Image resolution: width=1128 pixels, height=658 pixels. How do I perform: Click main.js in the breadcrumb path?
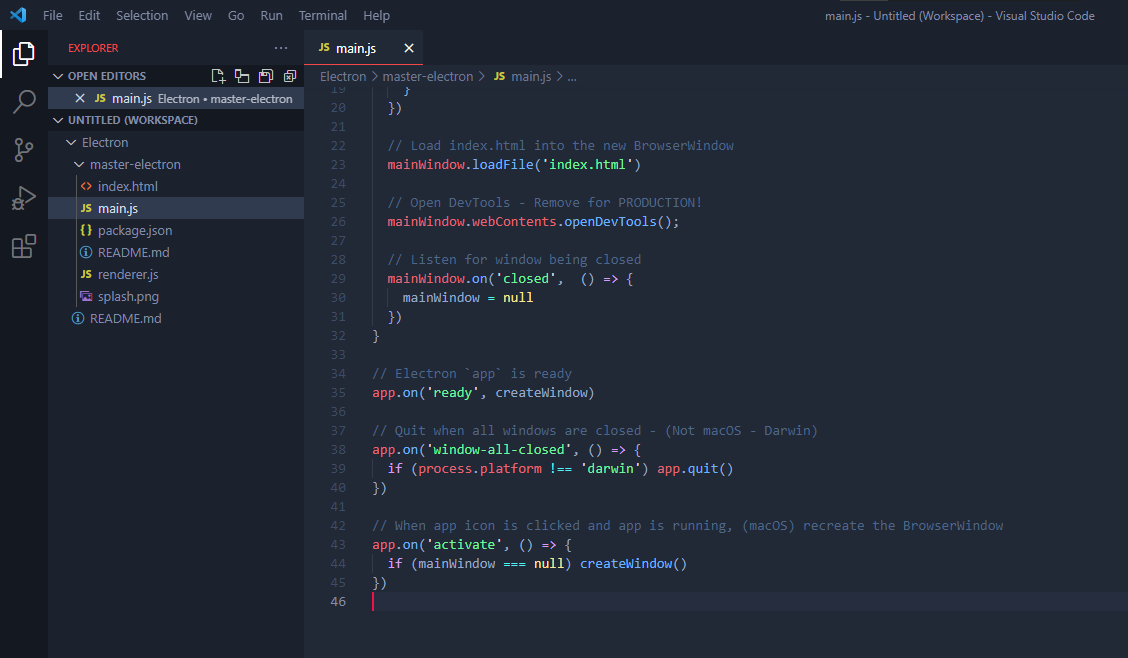point(531,76)
